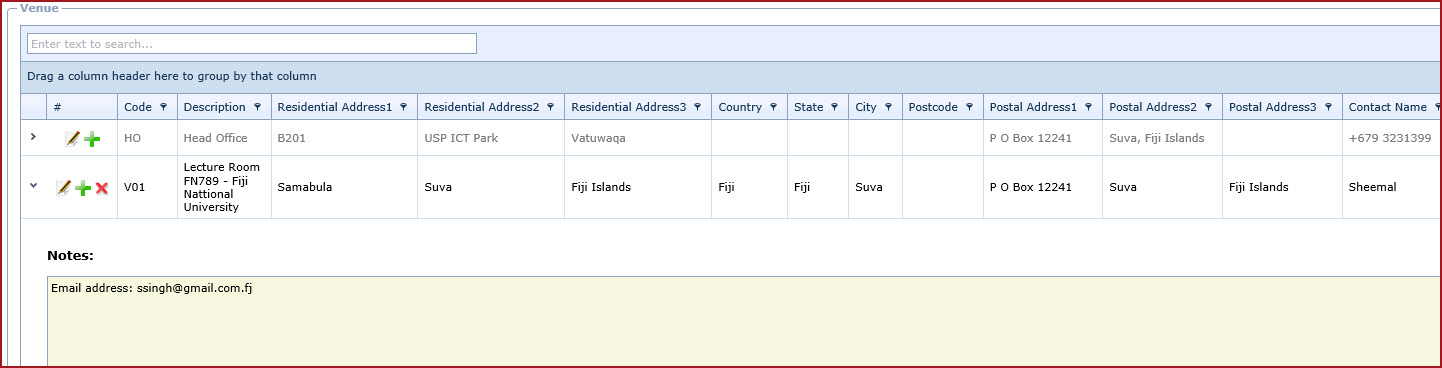Open filter icon on Code column
1442x368 pixels.
click(x=163, y=107)
